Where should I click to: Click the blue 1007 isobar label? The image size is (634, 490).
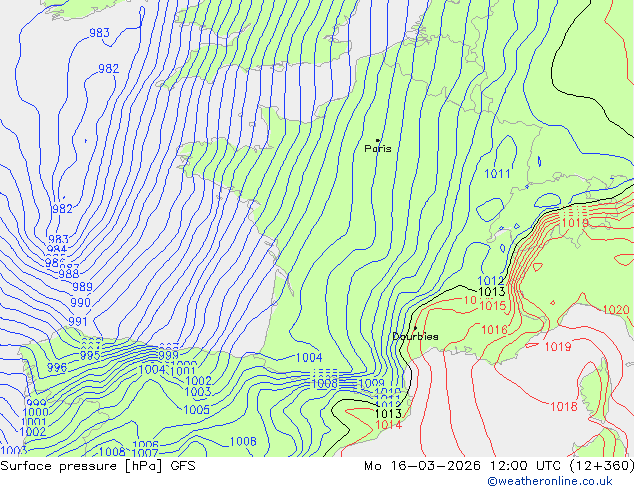(145, 453)
